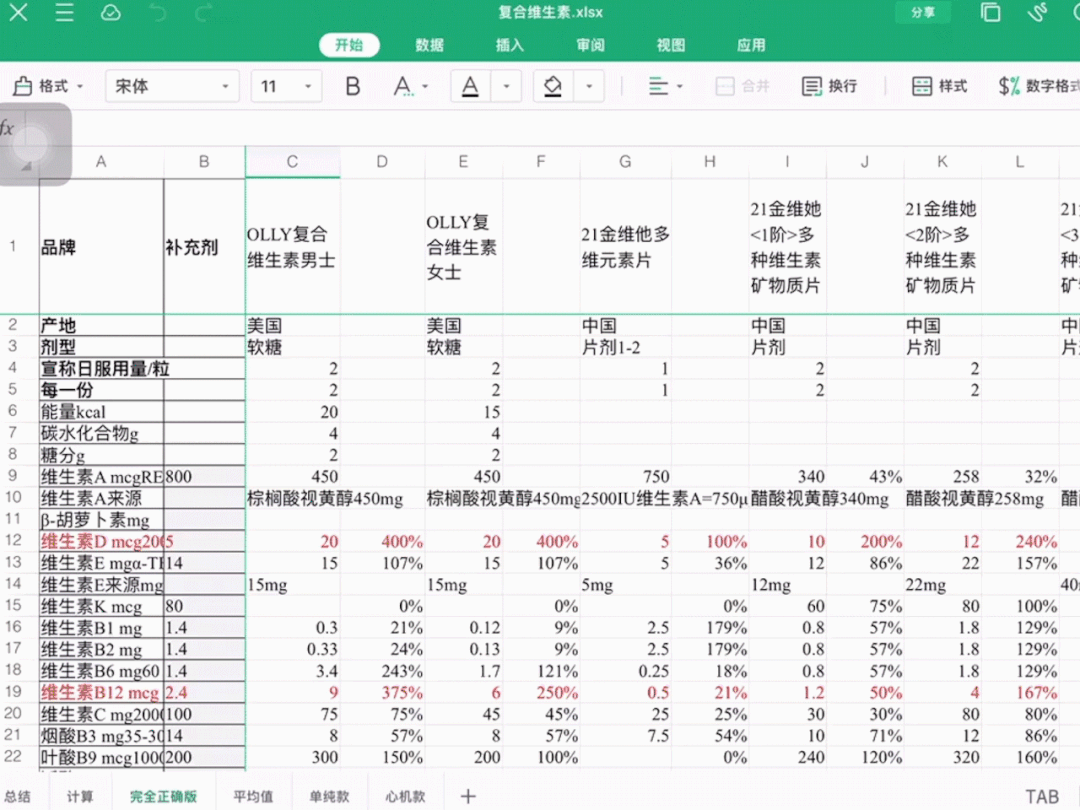Add a new sheet with plus icon
This screenshot has height=810, width=1080.
(468, 796)
